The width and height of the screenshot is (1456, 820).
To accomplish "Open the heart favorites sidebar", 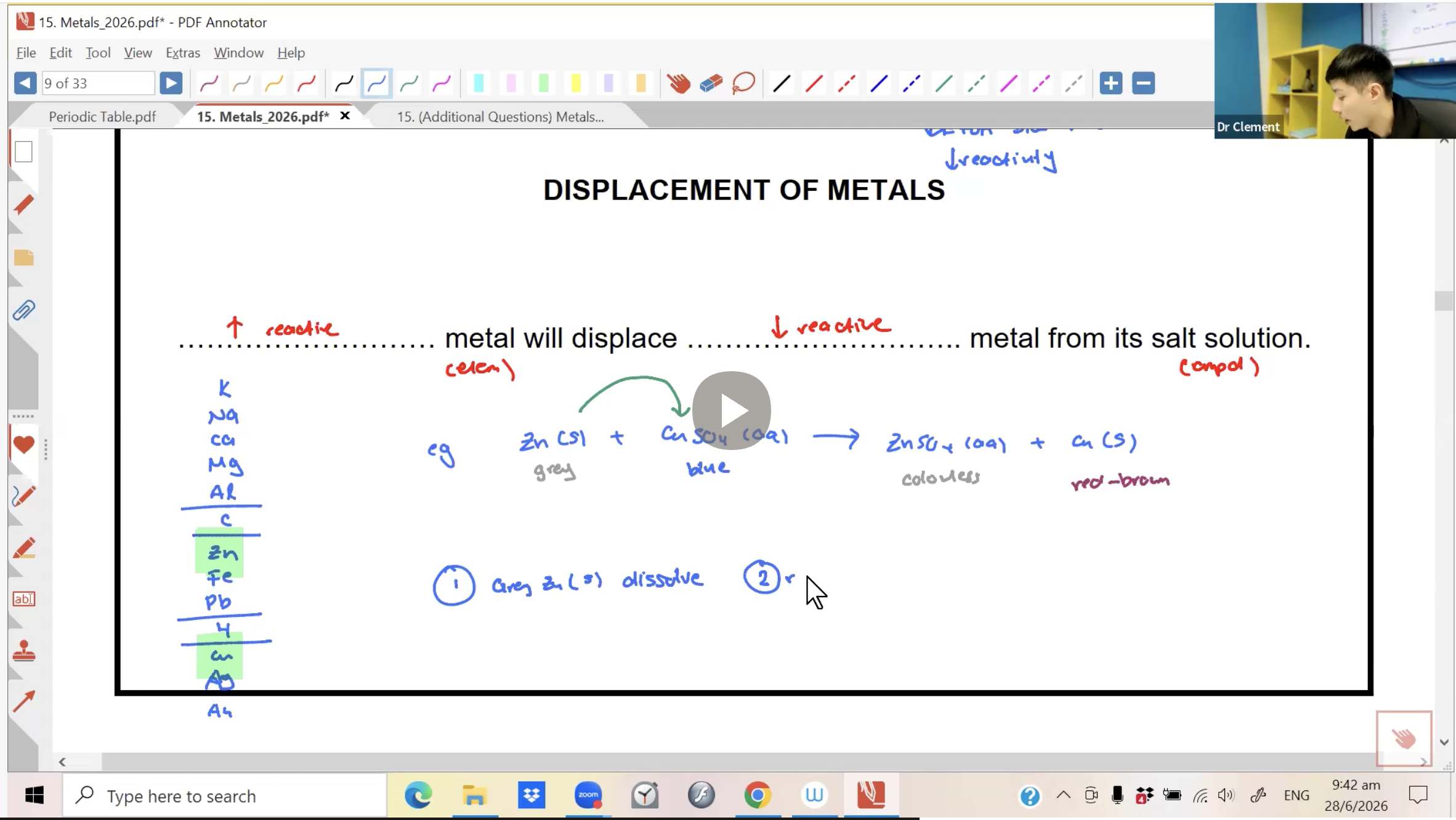I will pyautogui.click(x=23, y=444).
